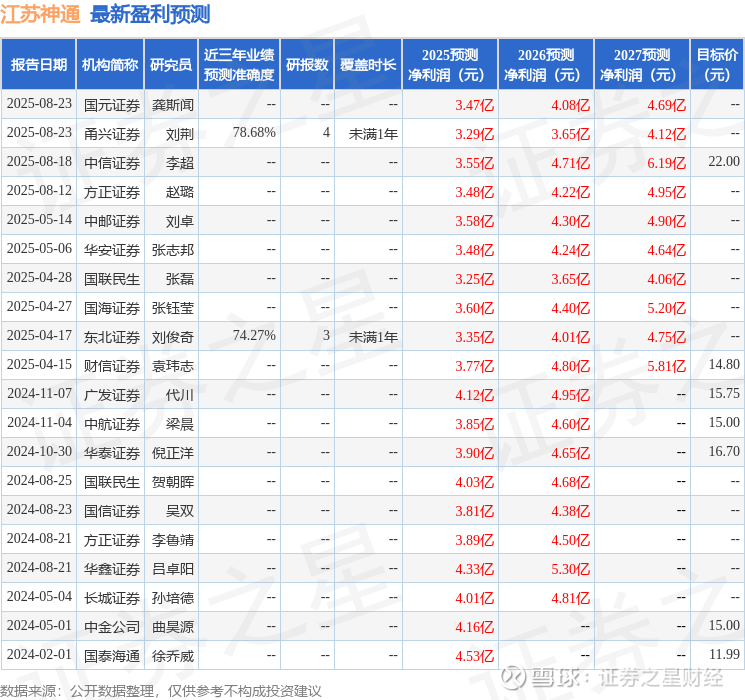745x700 pixels.
Task: Click the 国信证券 institution cell
Action: pyautogui.click(x=112, y=511)
